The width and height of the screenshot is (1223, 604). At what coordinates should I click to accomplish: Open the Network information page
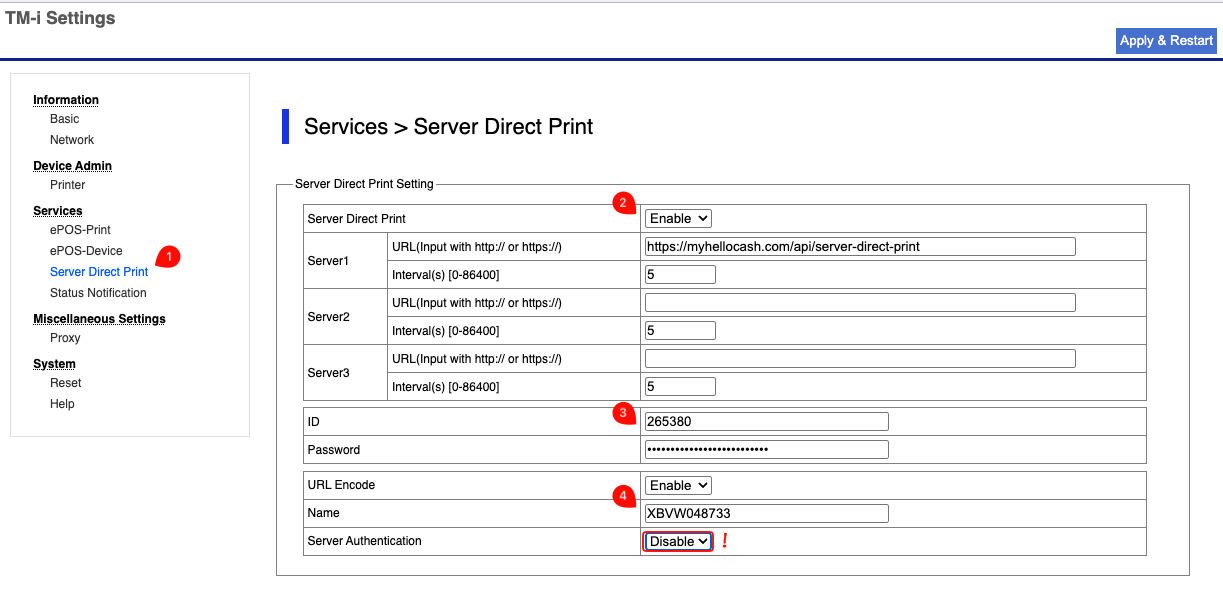click(72, 140)
